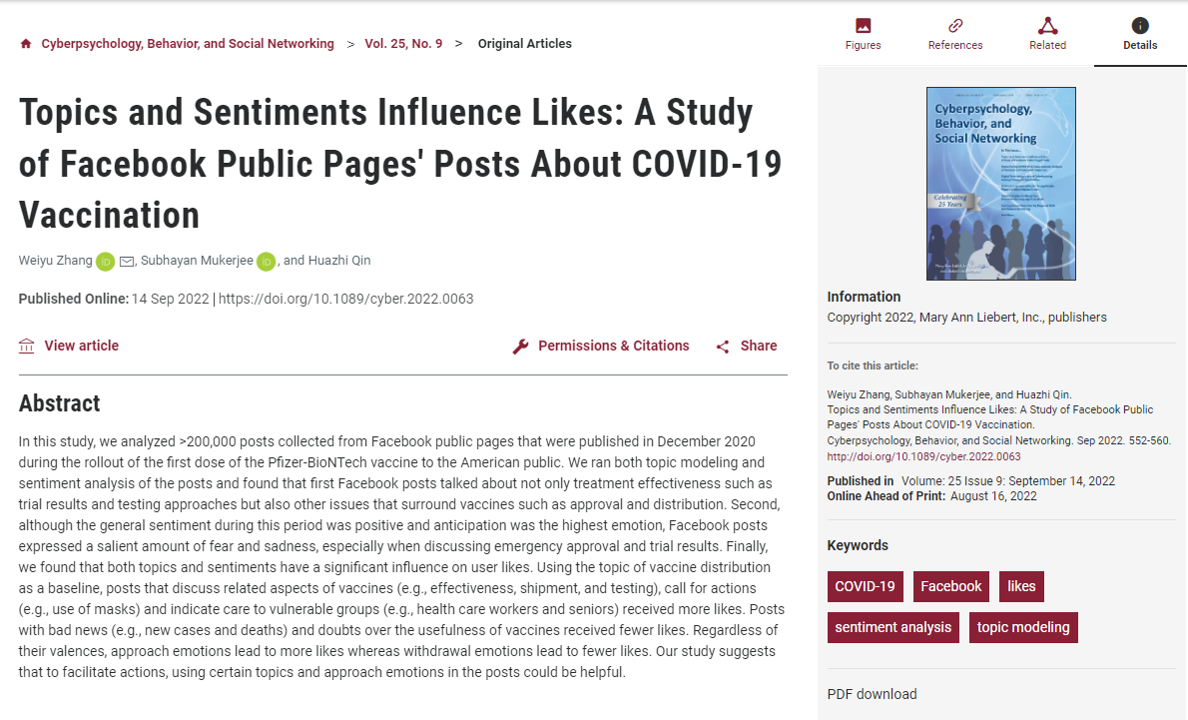Click the wrench icon beside Permissions

point(521,346)
